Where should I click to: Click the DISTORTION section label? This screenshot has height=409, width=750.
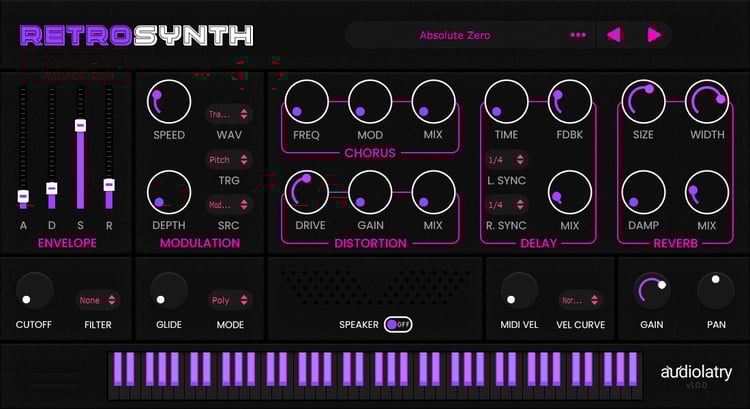[x=370, y=243]
